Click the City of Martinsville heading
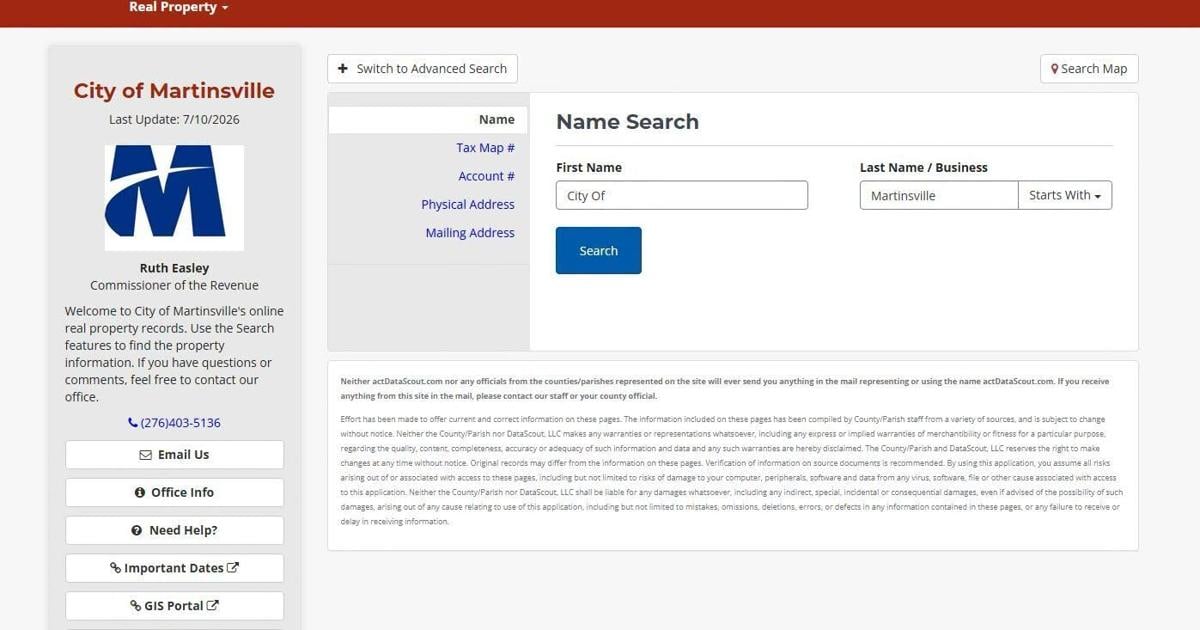Image resolution: width=1200 pixels, height=630 pixels. tap(174, 91)
